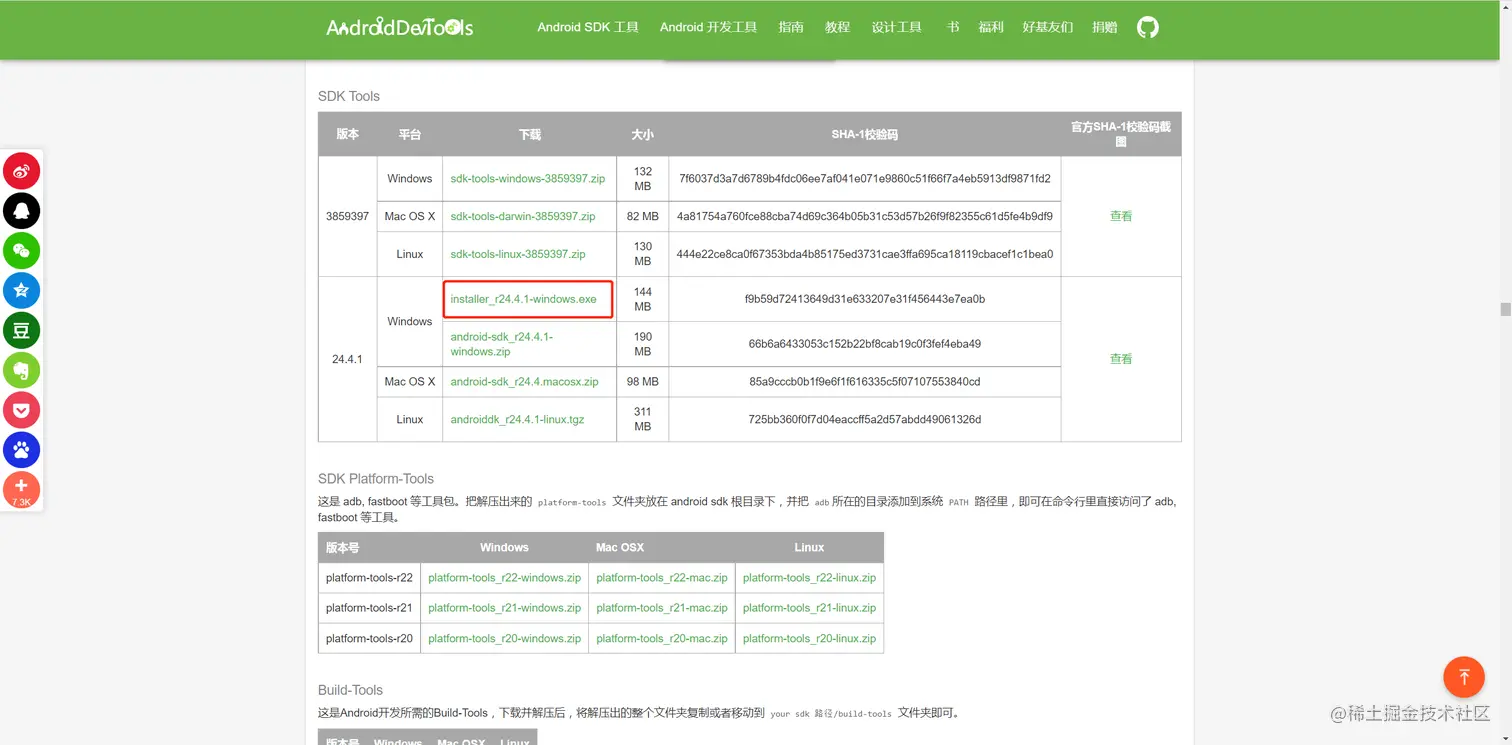Save page to Pocket icon

click(21, 411)
